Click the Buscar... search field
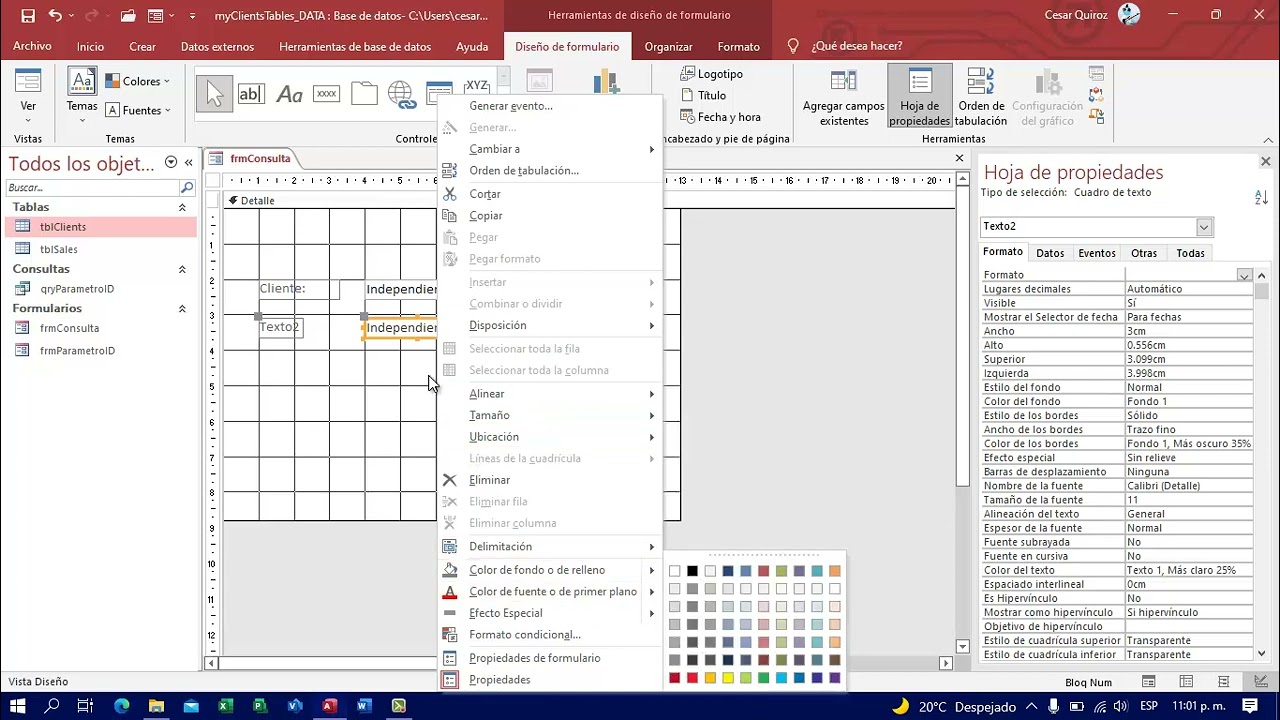 point(92,187)
